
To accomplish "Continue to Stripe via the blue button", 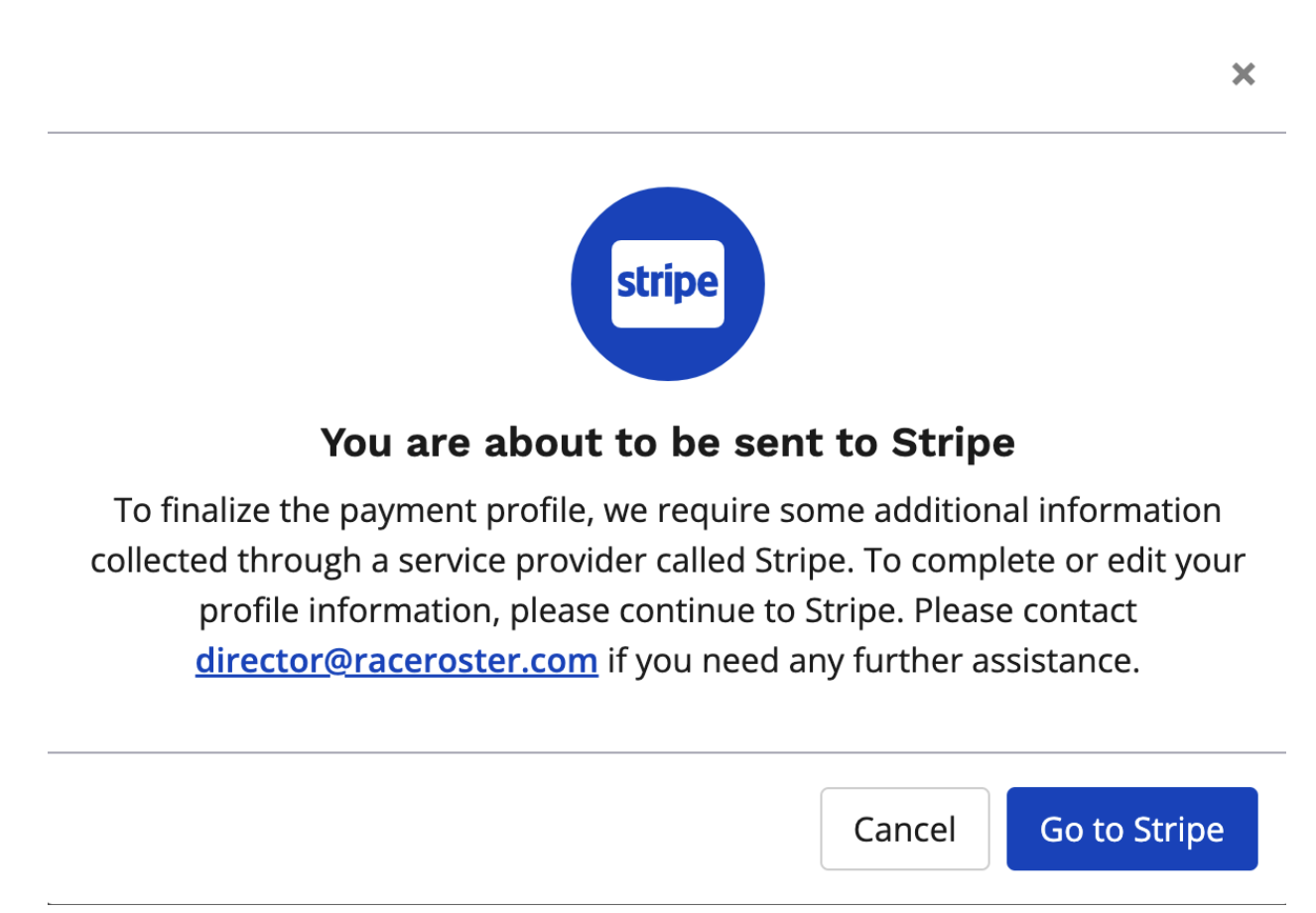I will (x=1131, y=829).
